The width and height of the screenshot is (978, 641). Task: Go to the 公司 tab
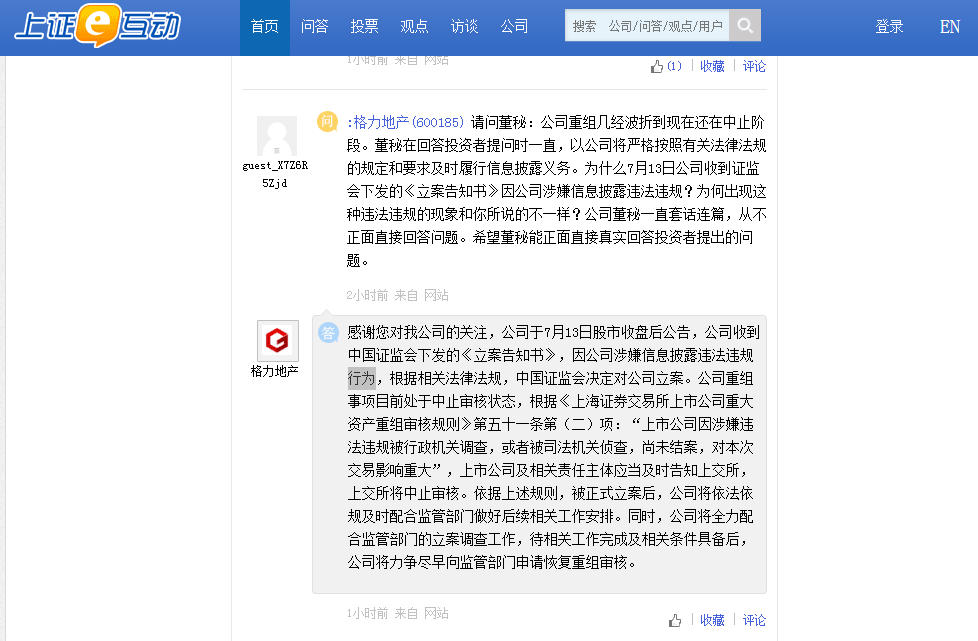(x=514, y=27)
